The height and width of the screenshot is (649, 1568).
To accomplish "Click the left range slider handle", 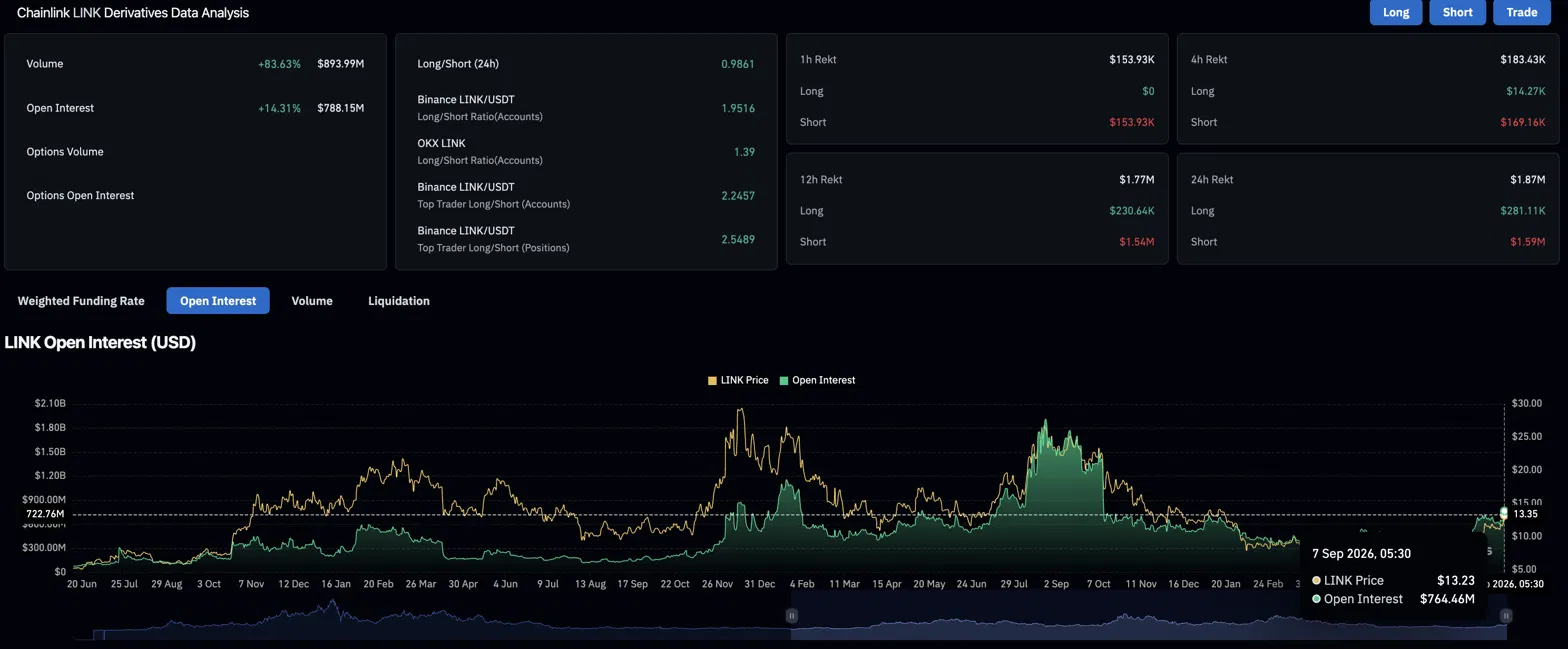I will (791, 616).
